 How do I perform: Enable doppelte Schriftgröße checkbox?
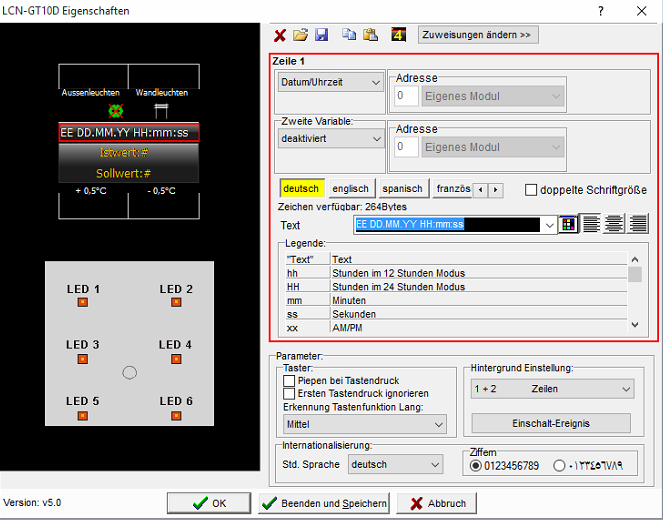(x=531, y=190)
